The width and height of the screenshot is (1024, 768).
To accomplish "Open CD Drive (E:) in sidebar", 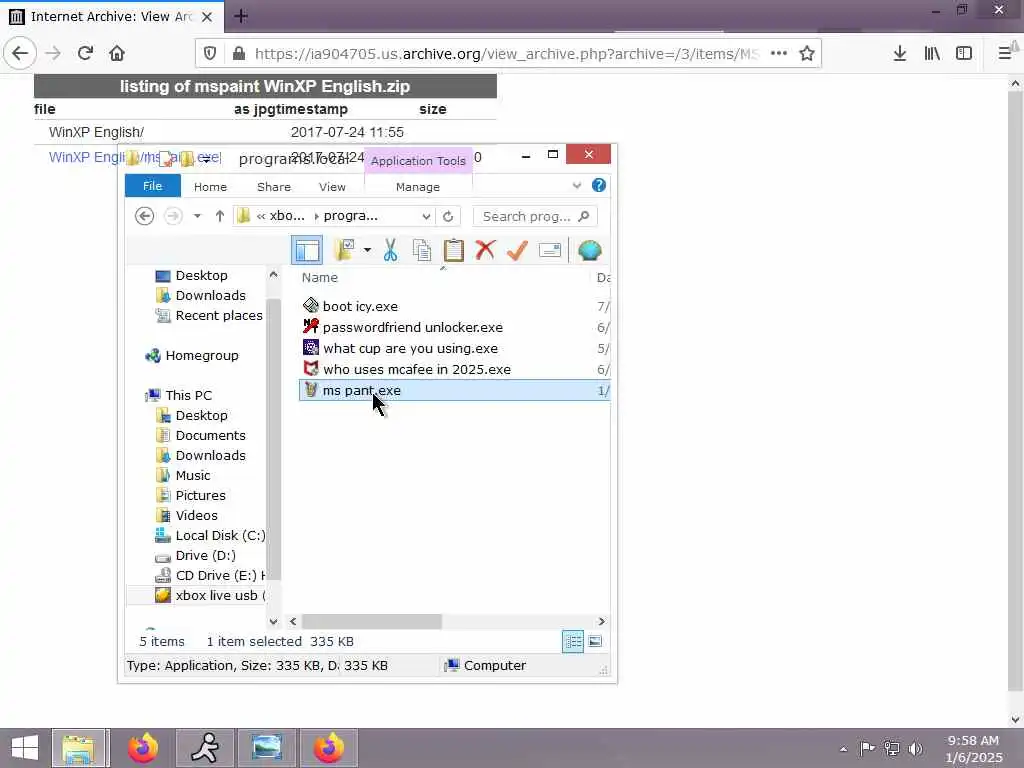I will tap(210, 575).
